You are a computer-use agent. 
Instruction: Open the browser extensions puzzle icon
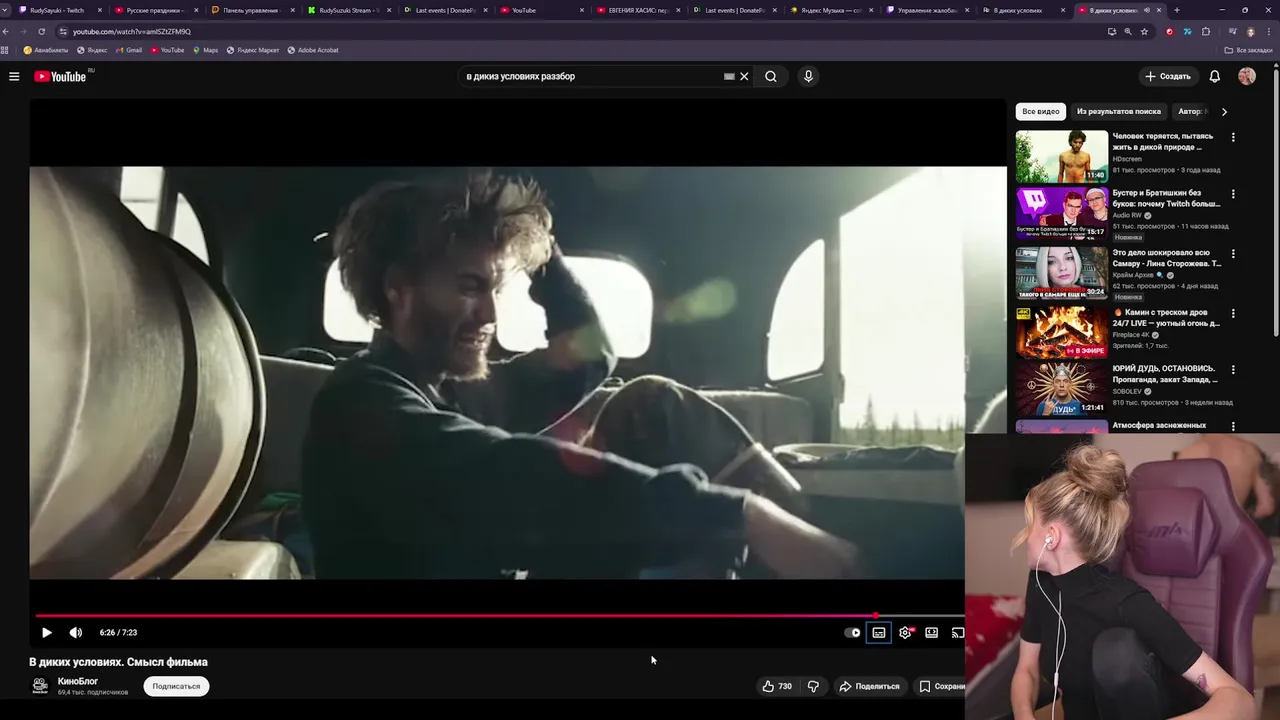[x=1206, y=31]
